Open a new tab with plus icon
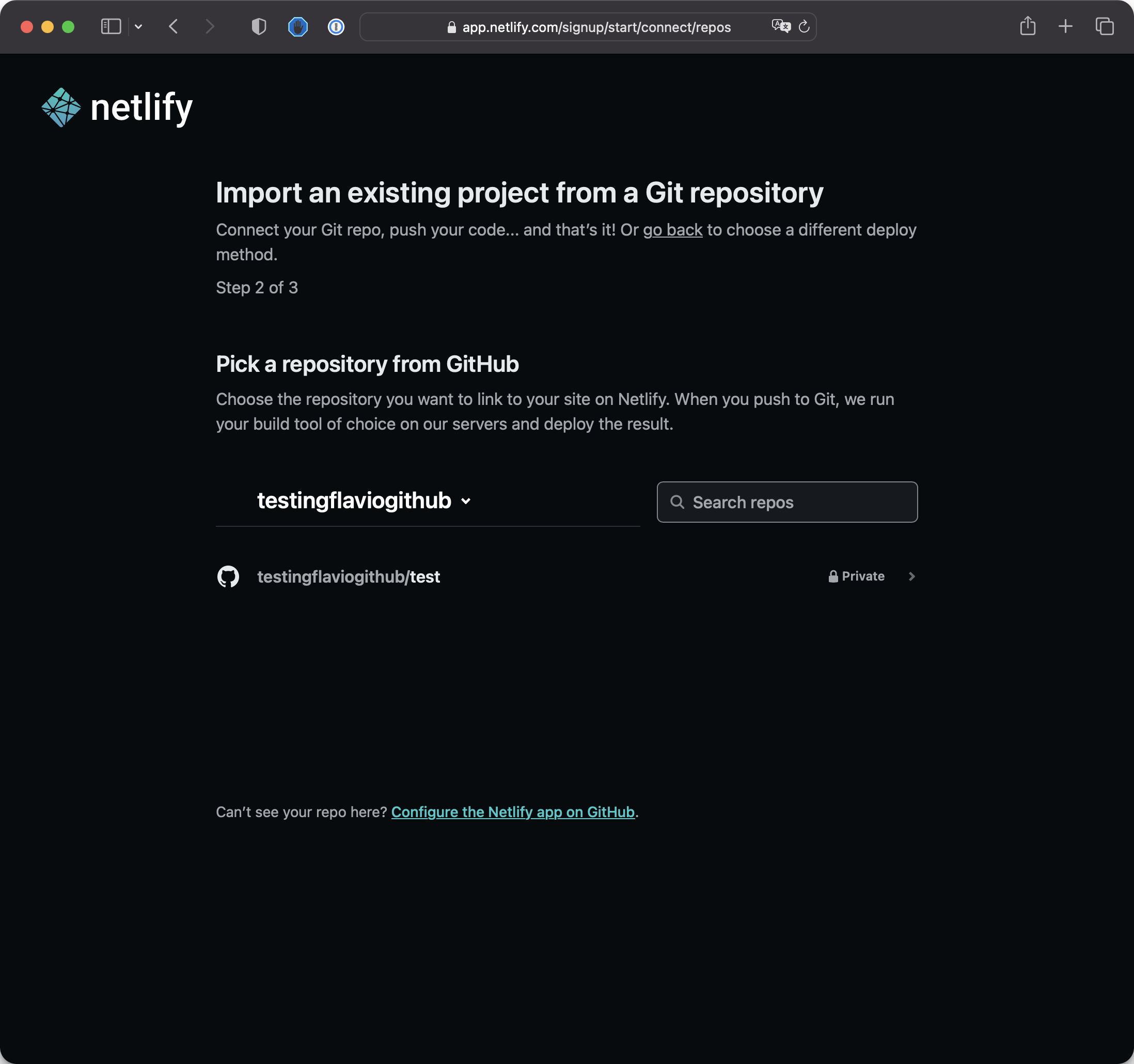Image resolution: width=1134 pixels, height=1064 pixels. [x=1065, y=26]
